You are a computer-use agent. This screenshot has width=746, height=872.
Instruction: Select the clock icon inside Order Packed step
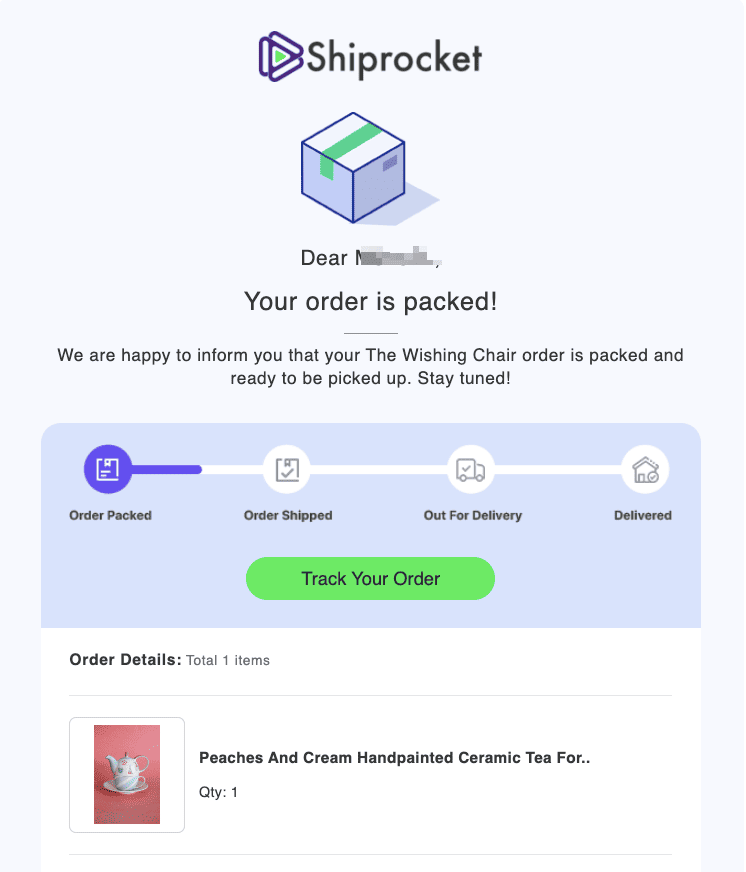coord(108,468)
